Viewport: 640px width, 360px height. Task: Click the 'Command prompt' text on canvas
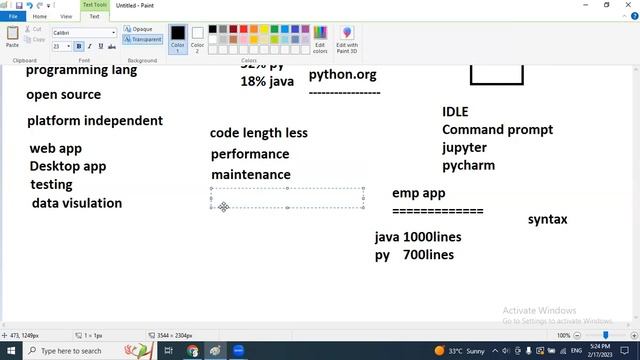[x=498, y=130]
